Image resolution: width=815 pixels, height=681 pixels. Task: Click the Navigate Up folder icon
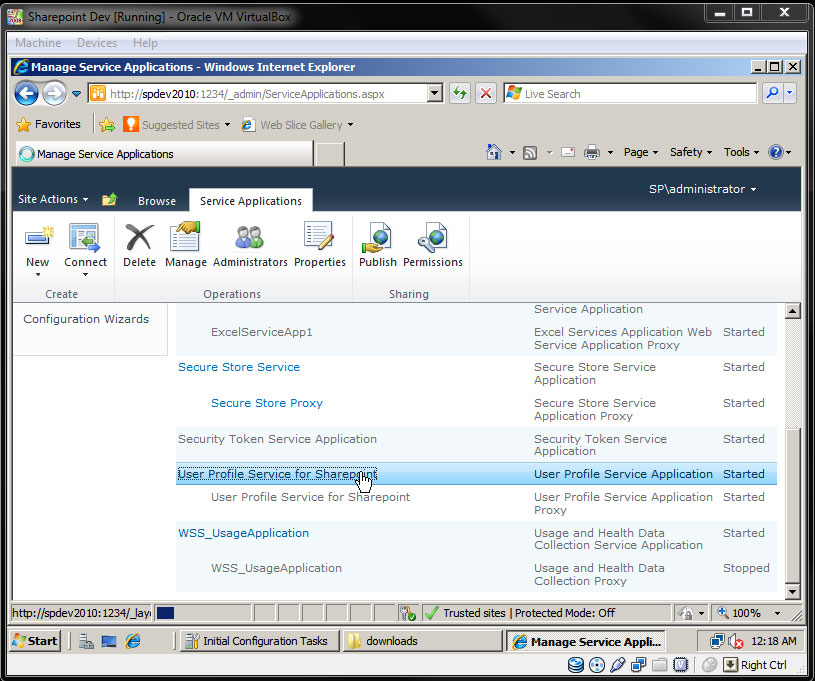109,200
